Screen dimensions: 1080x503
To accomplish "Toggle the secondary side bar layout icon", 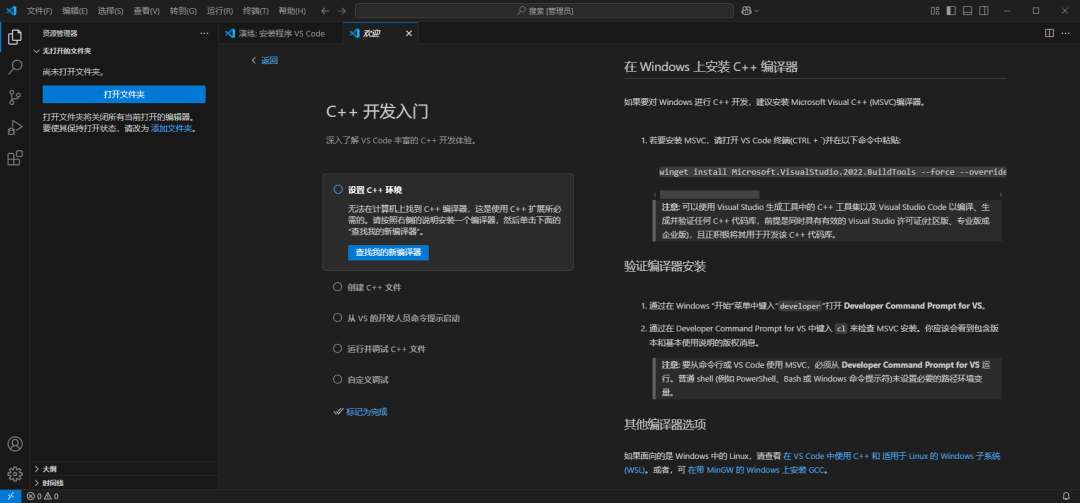I will pyautogui.click(x=984, y=11).
